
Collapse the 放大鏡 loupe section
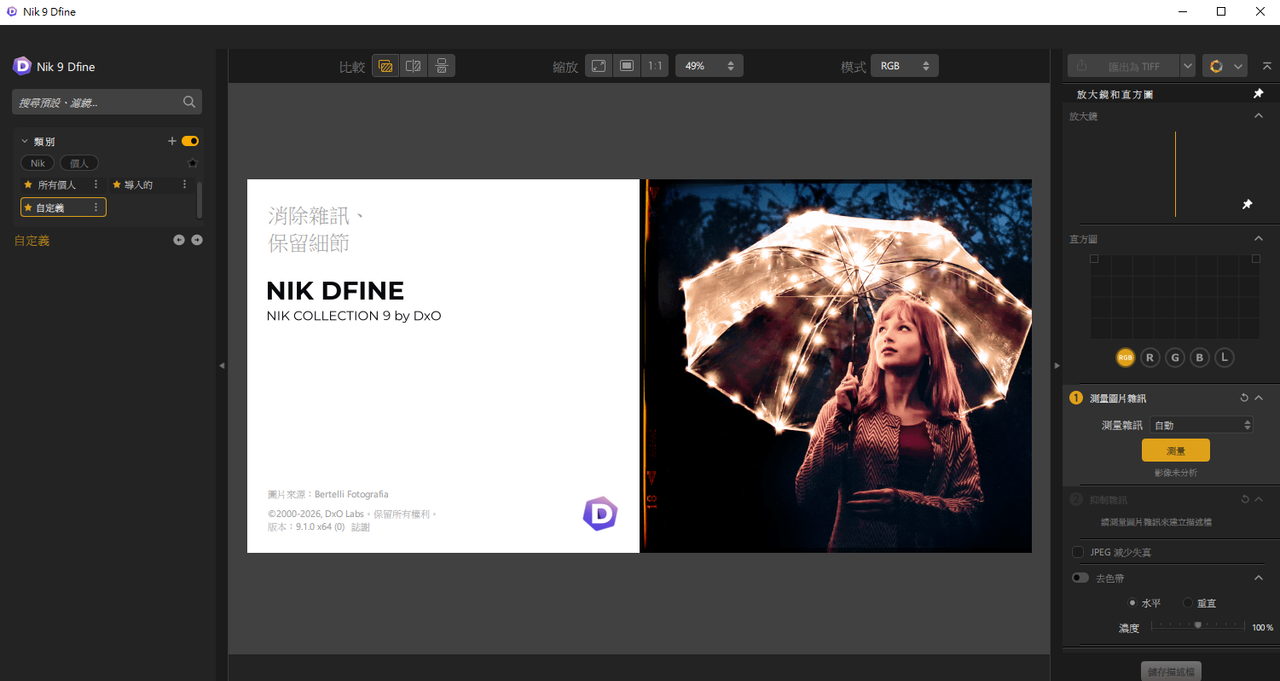(x=1259, y=116)
